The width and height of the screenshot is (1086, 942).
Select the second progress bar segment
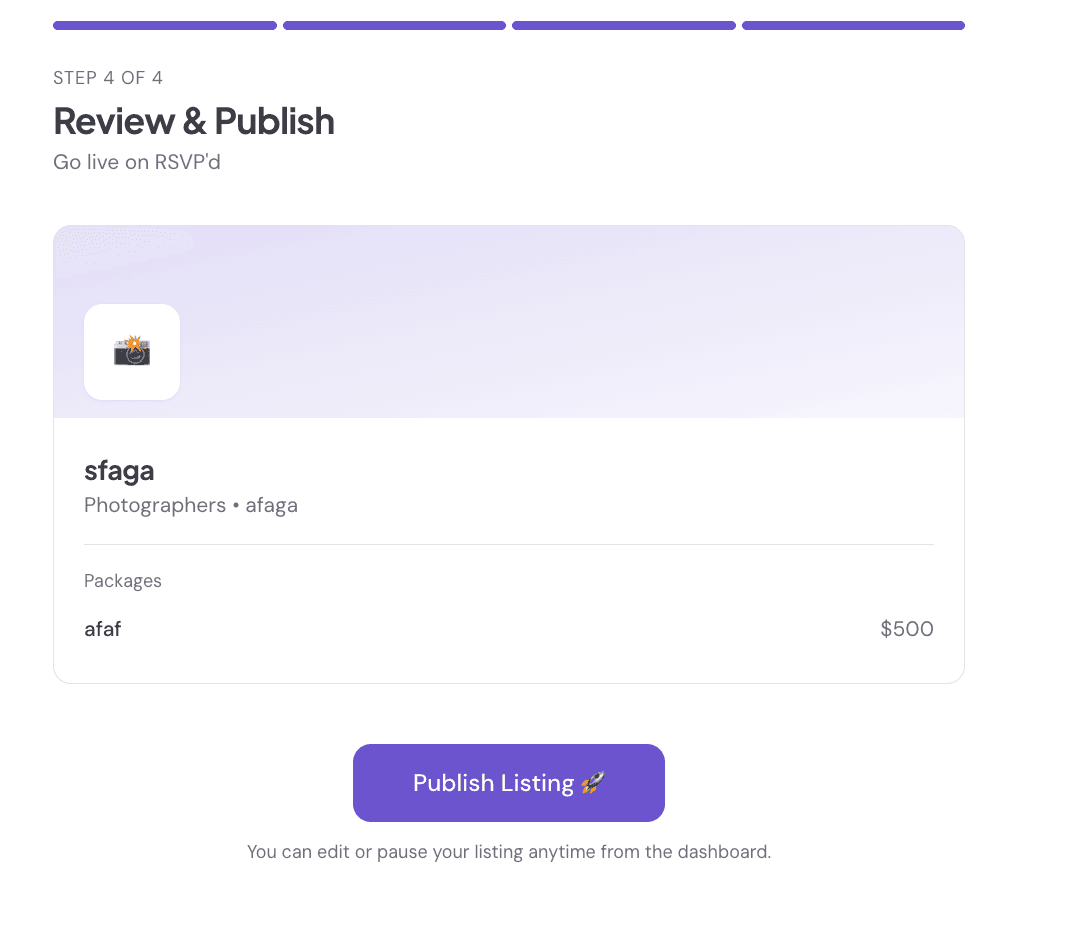pos(394,26)
